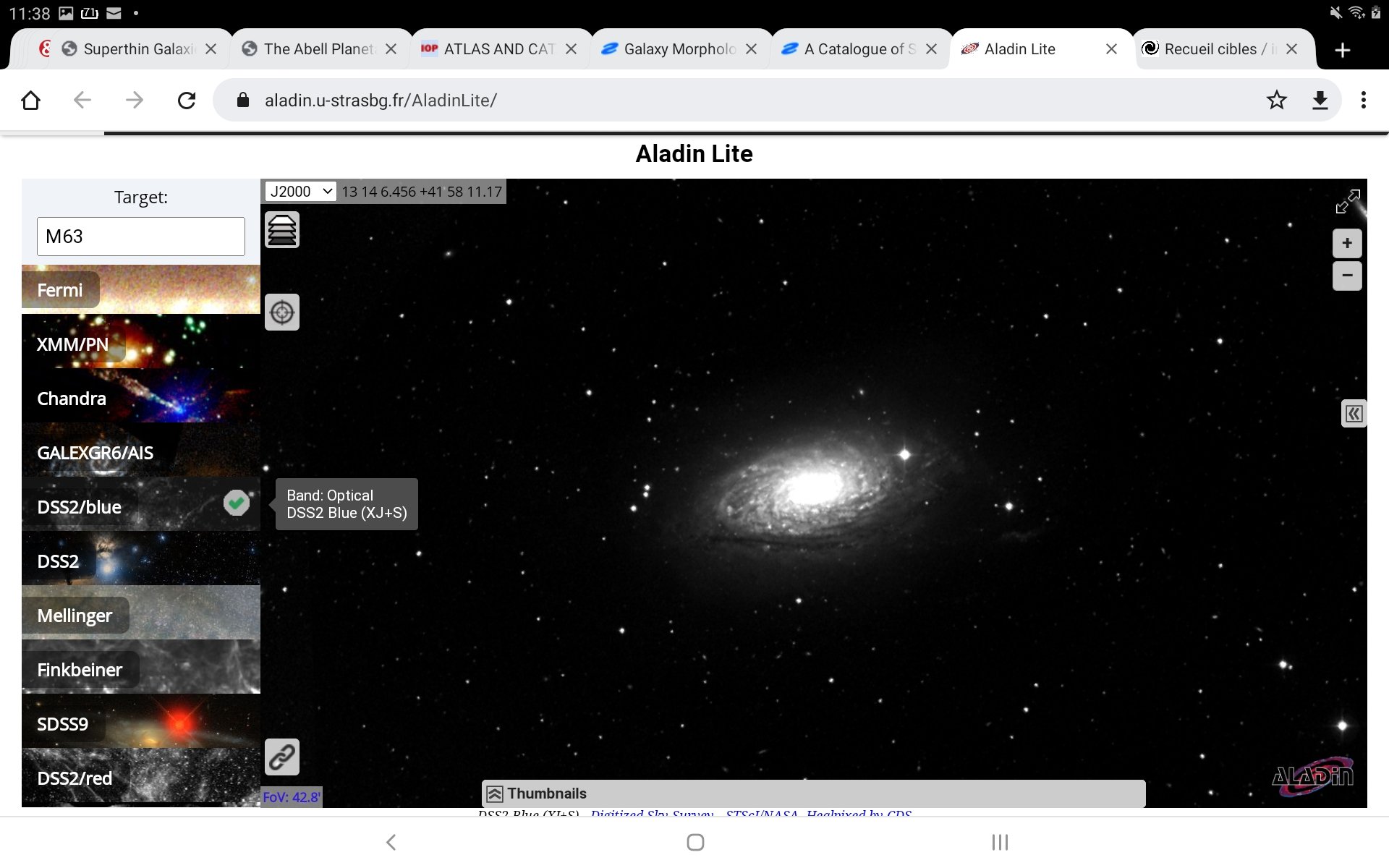1389x868 pixels.
Task: Close the Galaxy Morphology tab
Action: point(751,49)
